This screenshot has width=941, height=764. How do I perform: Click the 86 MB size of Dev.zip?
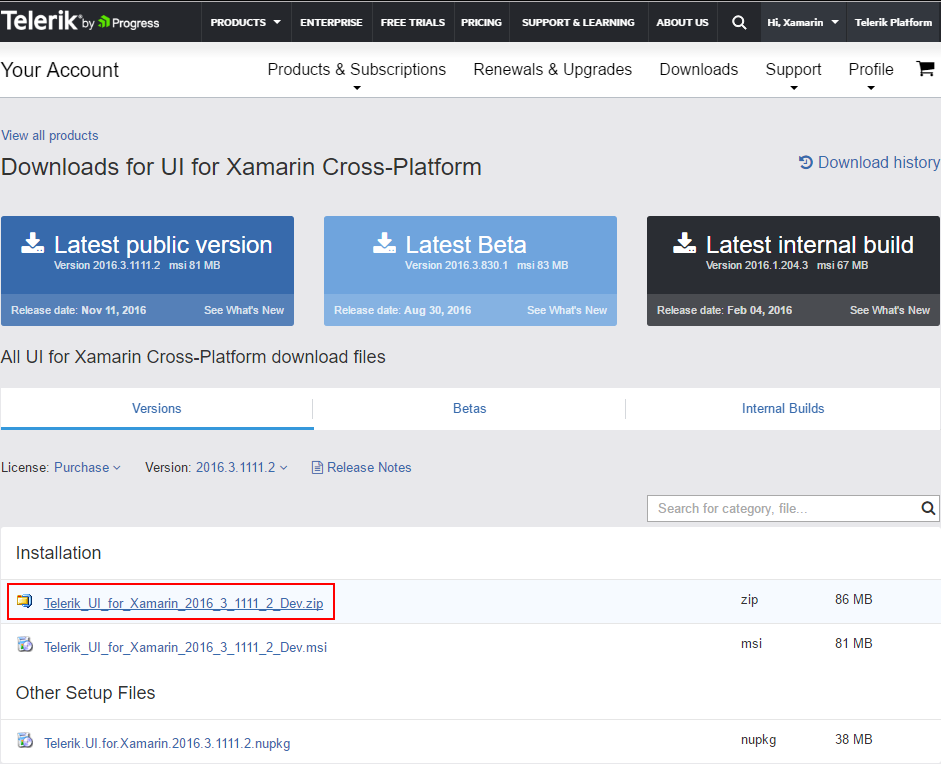coord(853,599)
